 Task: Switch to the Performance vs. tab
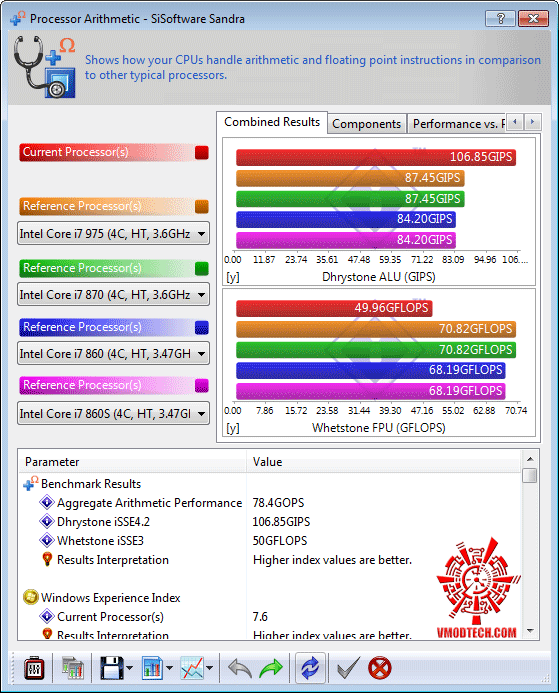457,124
